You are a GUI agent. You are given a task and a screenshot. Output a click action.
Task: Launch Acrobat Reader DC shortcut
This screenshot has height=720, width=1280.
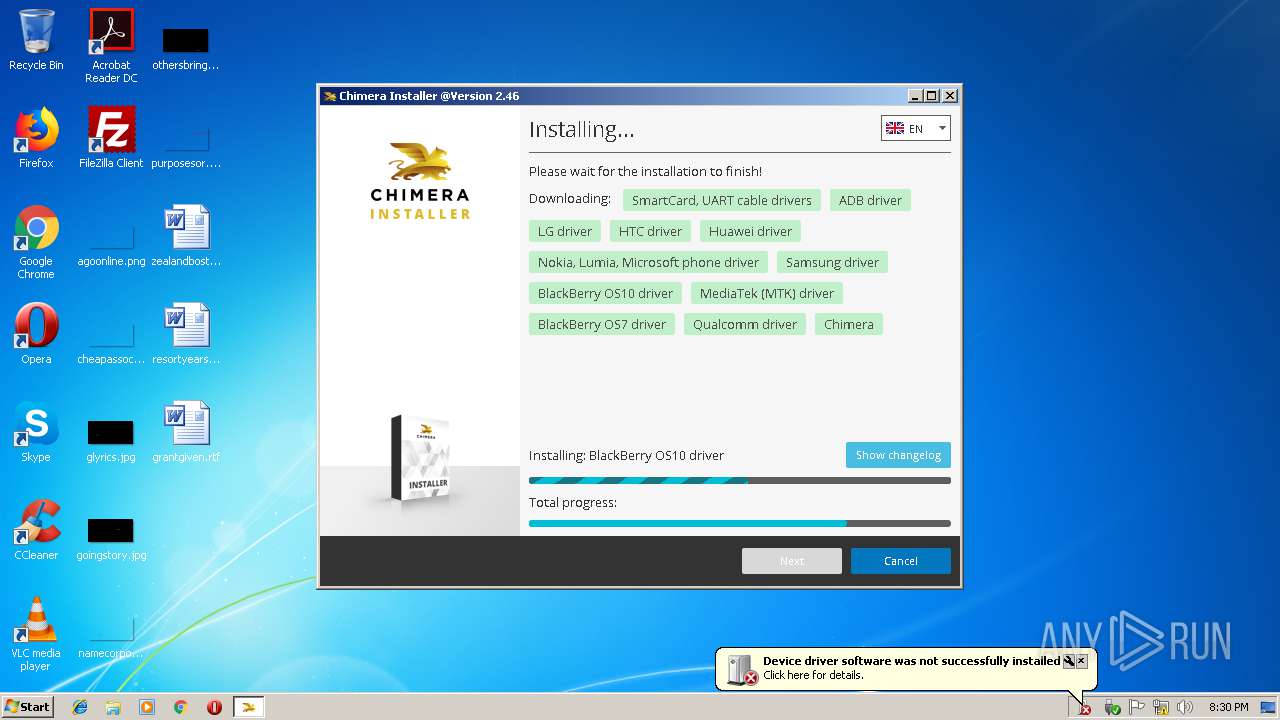coord(111,46)
